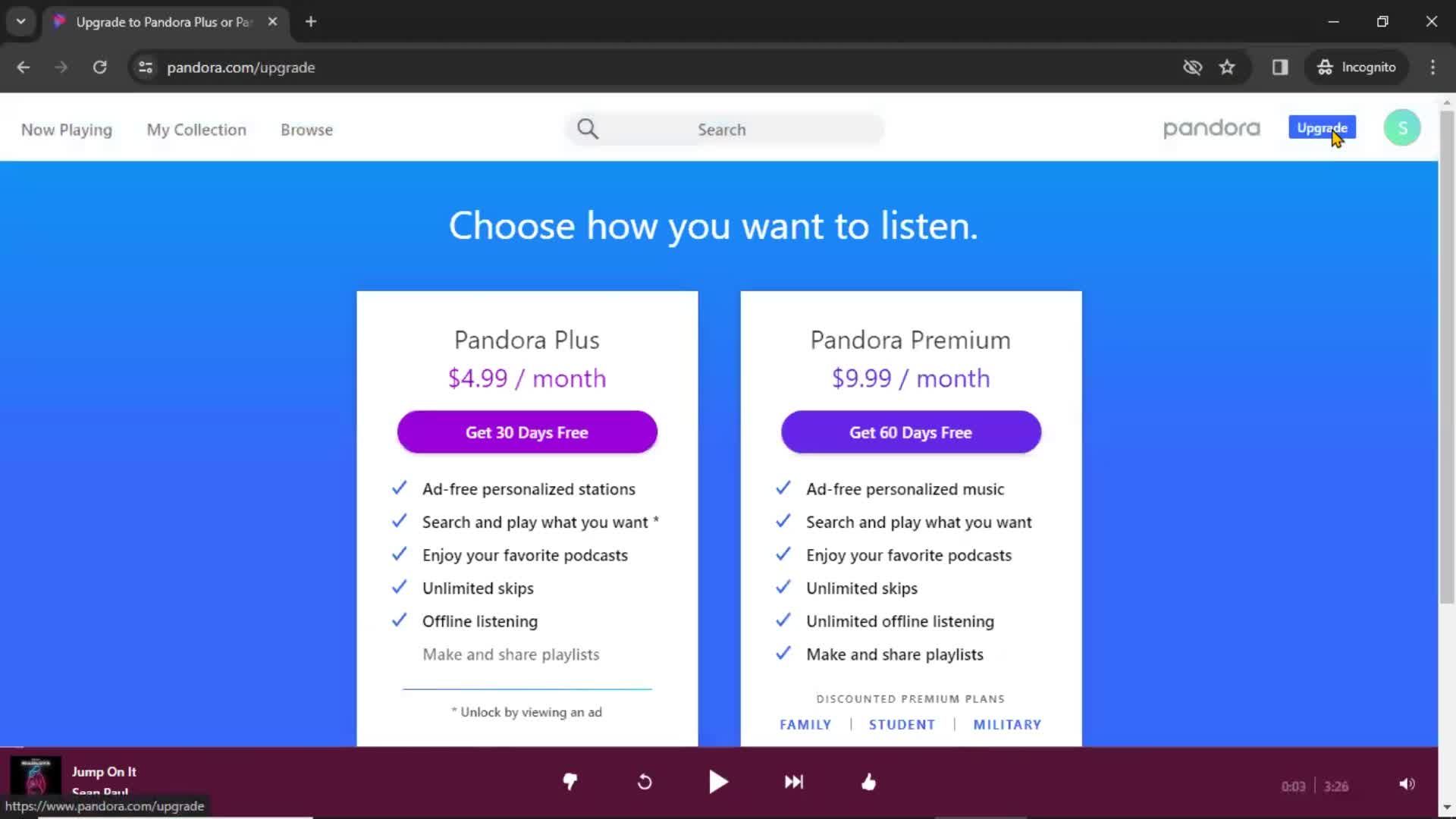The width and height of the screenshot is (1456, 819).
Task: Click the thumbs up icon
Action: tap(868, 782)
